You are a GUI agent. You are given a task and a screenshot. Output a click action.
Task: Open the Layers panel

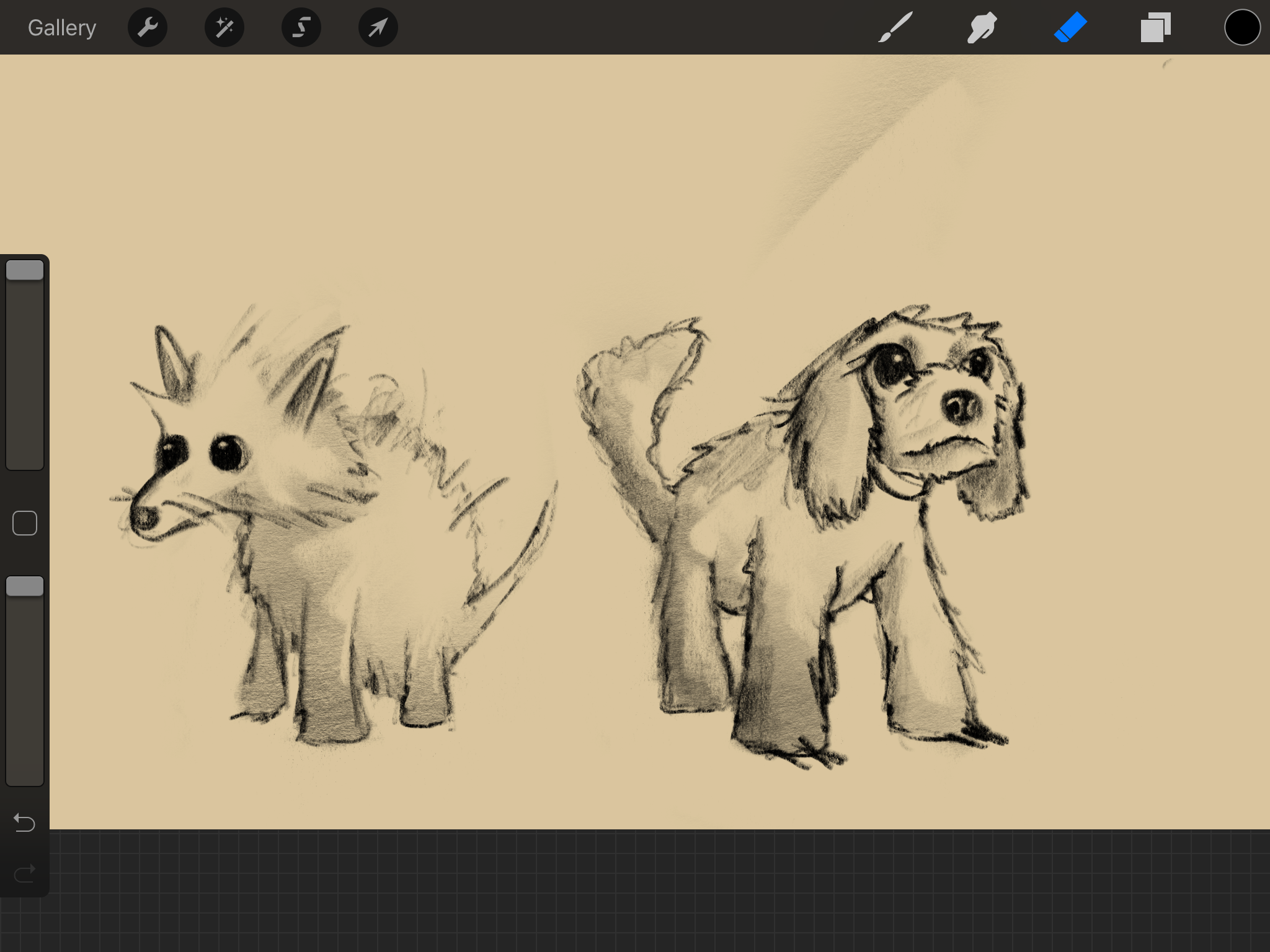pyautogui.click(x=1156, y=28)
